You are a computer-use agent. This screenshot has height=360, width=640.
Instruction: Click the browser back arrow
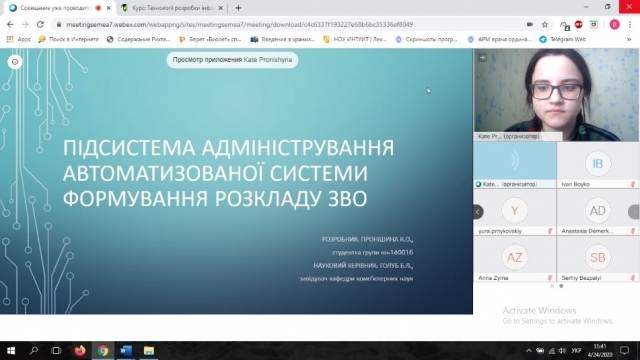[x=10, y=24]
